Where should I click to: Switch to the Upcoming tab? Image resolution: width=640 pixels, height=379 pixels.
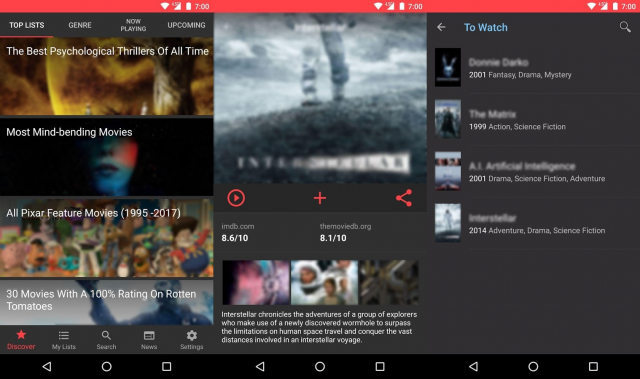pos(186,25)
